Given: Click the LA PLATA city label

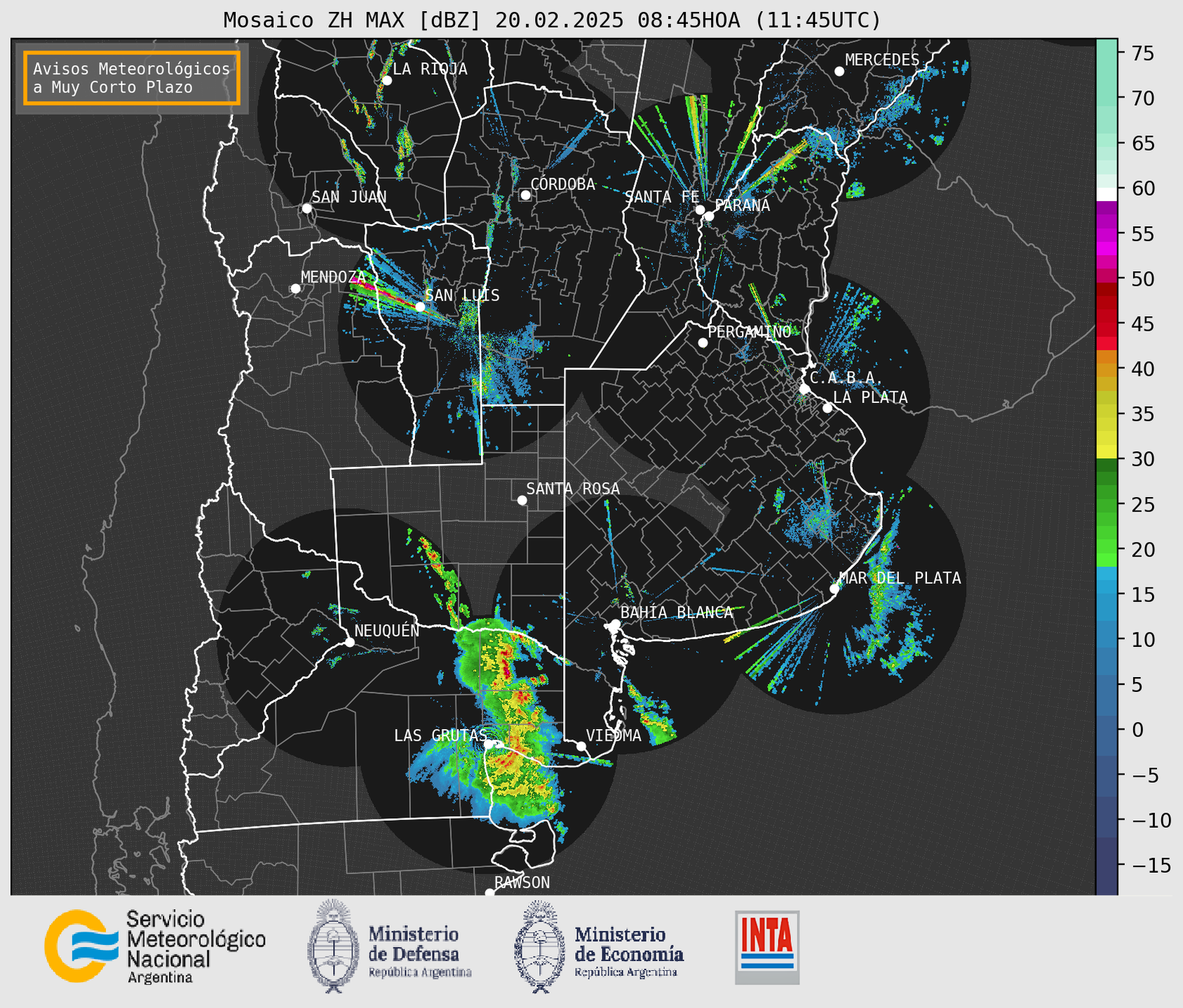Looking at the screenshot, I should (870, 397).
